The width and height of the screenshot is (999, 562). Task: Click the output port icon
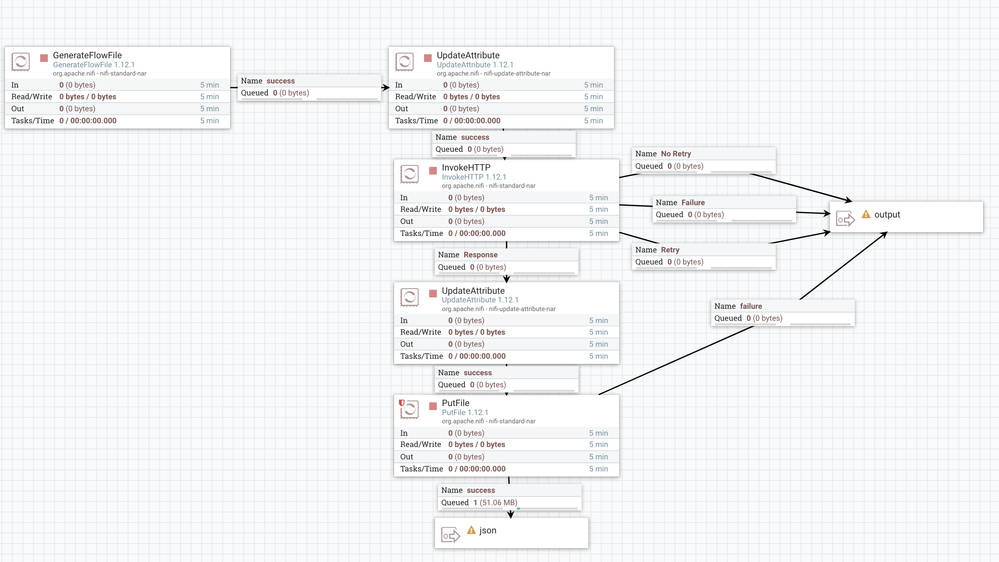coord(845,219)
